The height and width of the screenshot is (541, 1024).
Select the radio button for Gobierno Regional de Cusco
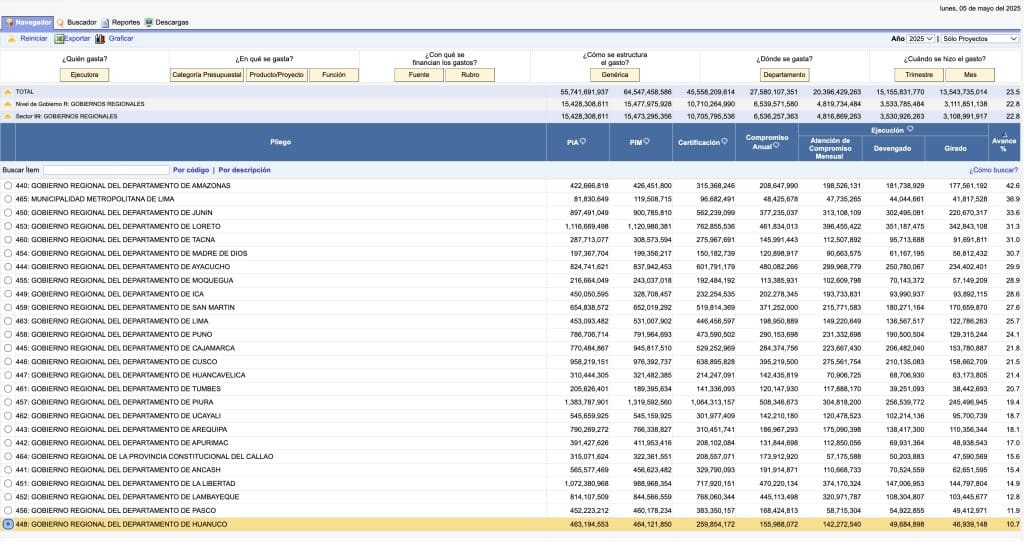pos(8,361)
